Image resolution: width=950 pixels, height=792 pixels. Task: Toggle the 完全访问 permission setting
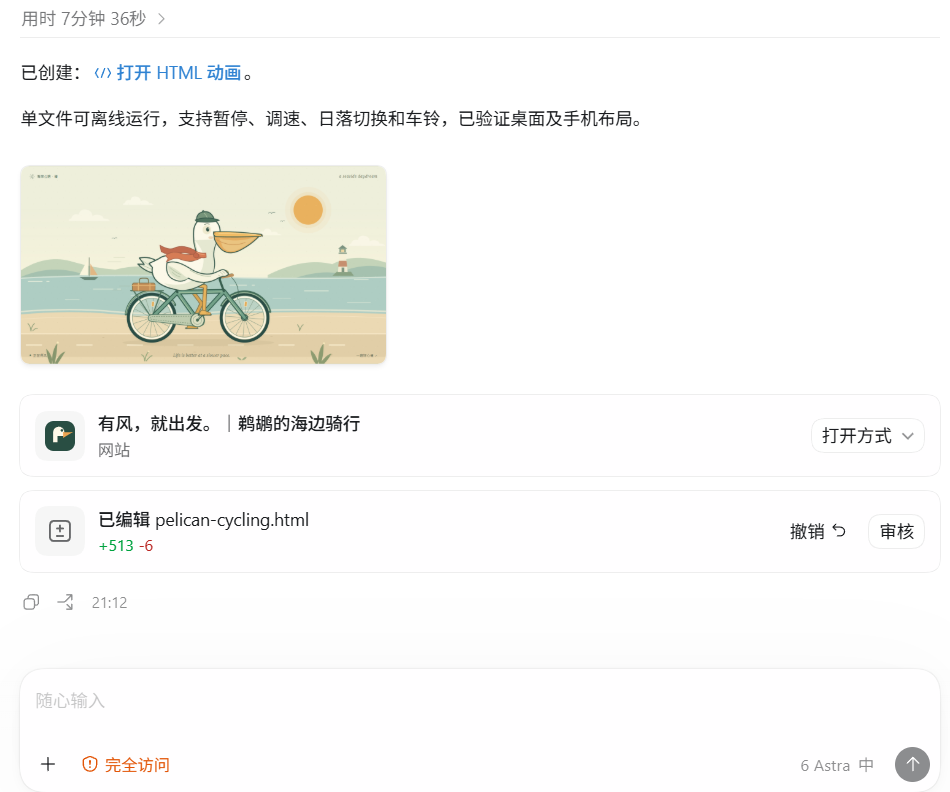126,765
